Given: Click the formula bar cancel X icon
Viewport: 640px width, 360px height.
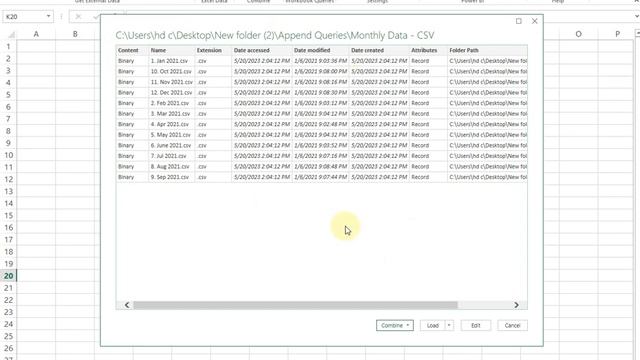Looking at the screenshot, I should [x=78, y=16].
